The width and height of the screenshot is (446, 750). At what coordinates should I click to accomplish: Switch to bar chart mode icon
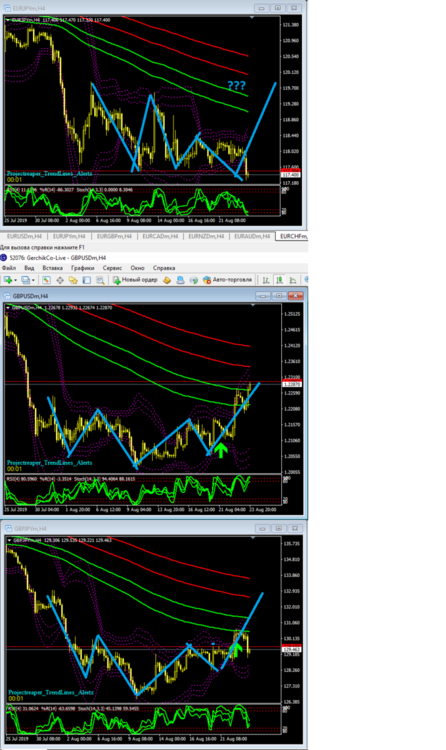[x=266, y=280]
